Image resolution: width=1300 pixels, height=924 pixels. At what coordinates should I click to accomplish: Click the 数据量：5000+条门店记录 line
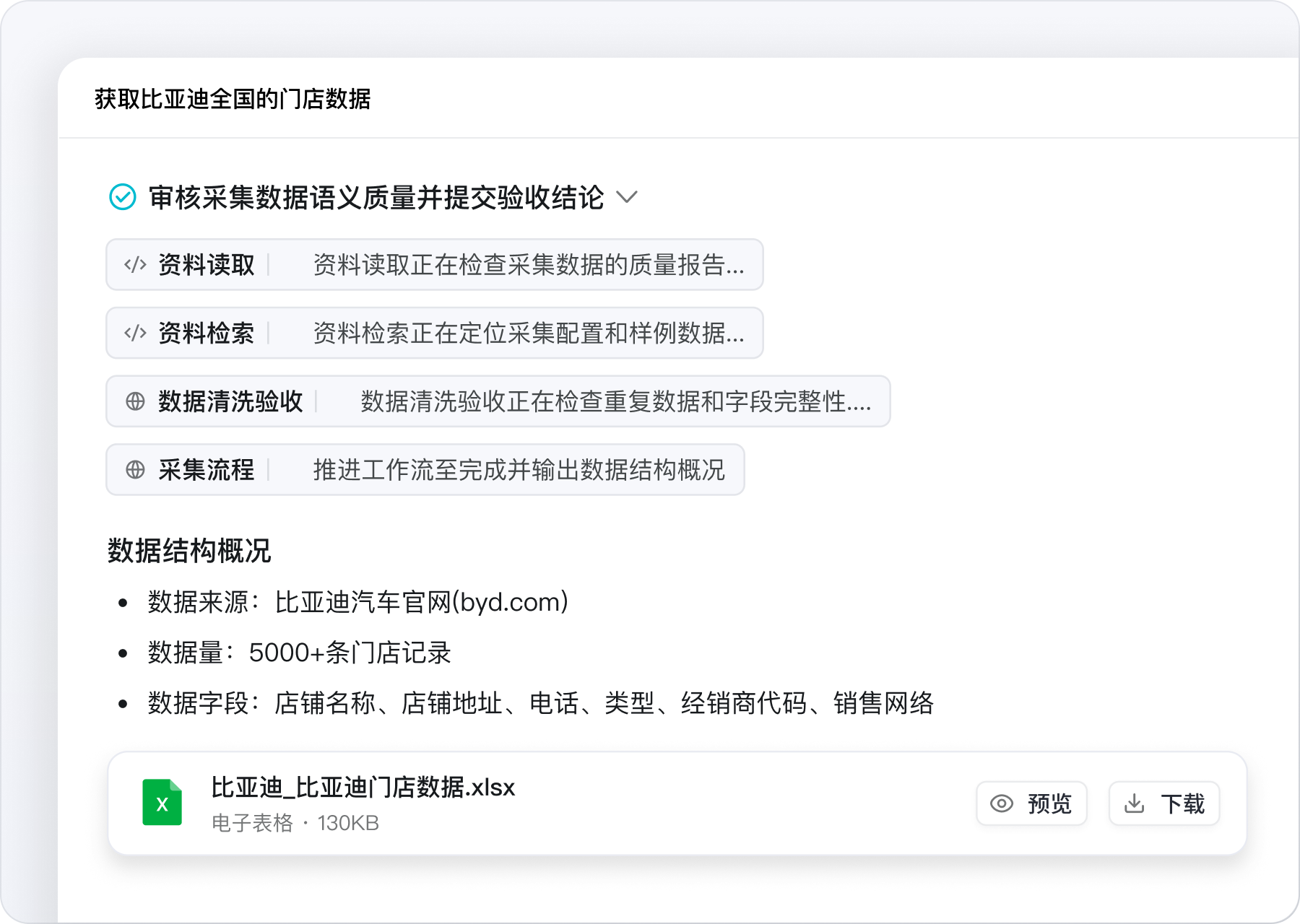coord(299,653)
